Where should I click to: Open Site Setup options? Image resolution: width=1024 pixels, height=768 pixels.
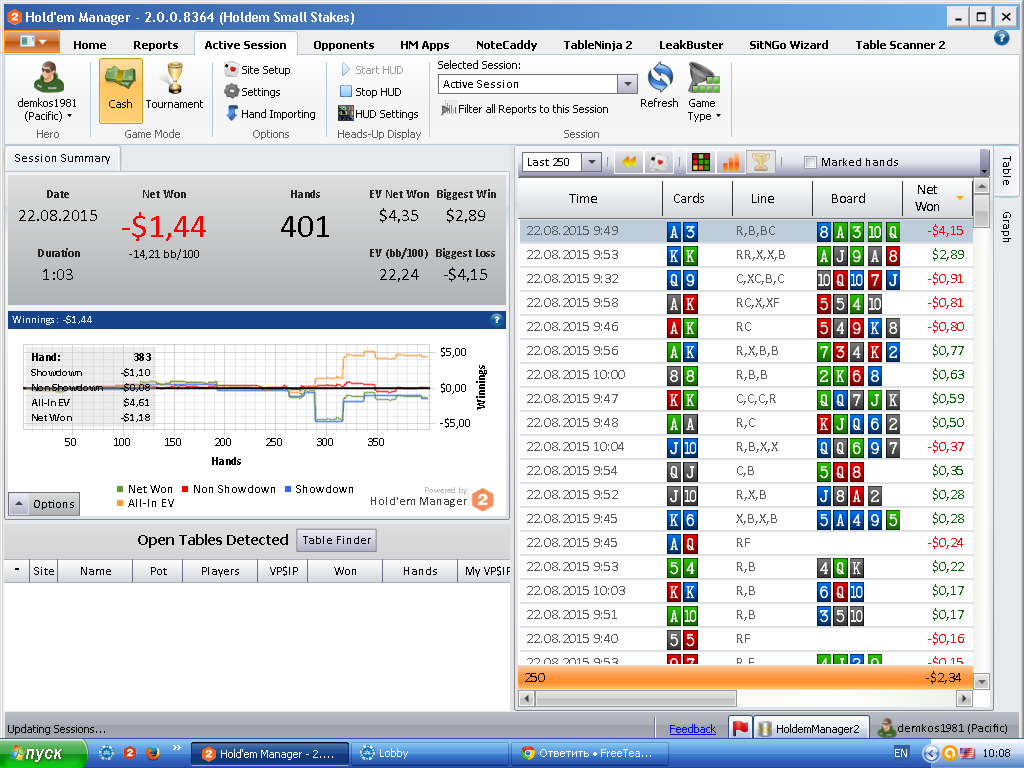point(257,70)
